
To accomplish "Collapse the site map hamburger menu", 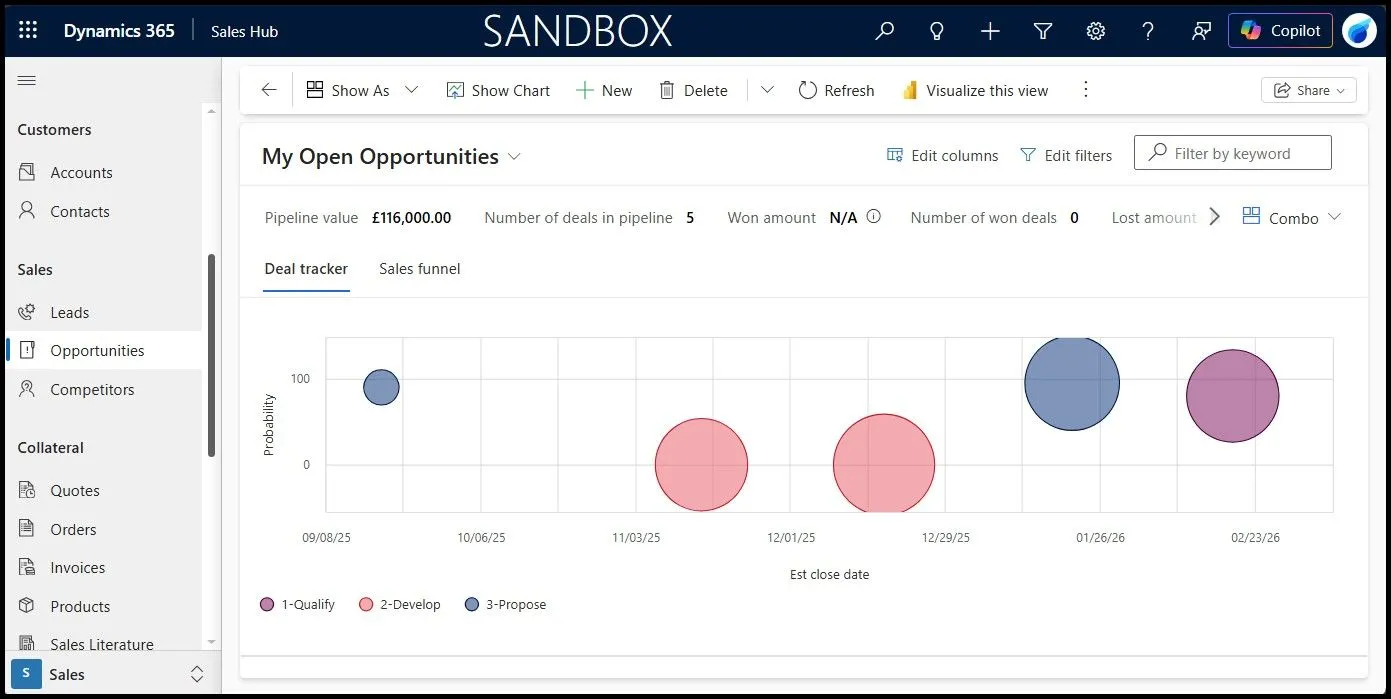I will [27, 81].
